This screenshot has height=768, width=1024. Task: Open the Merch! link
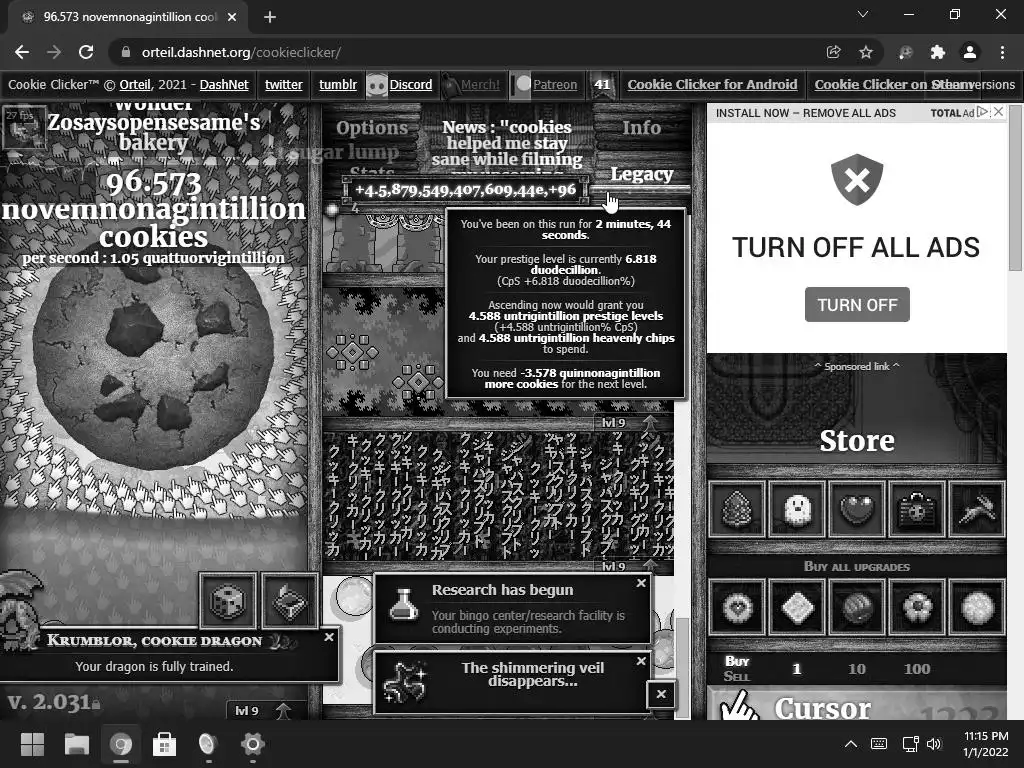tap(480, 84)
